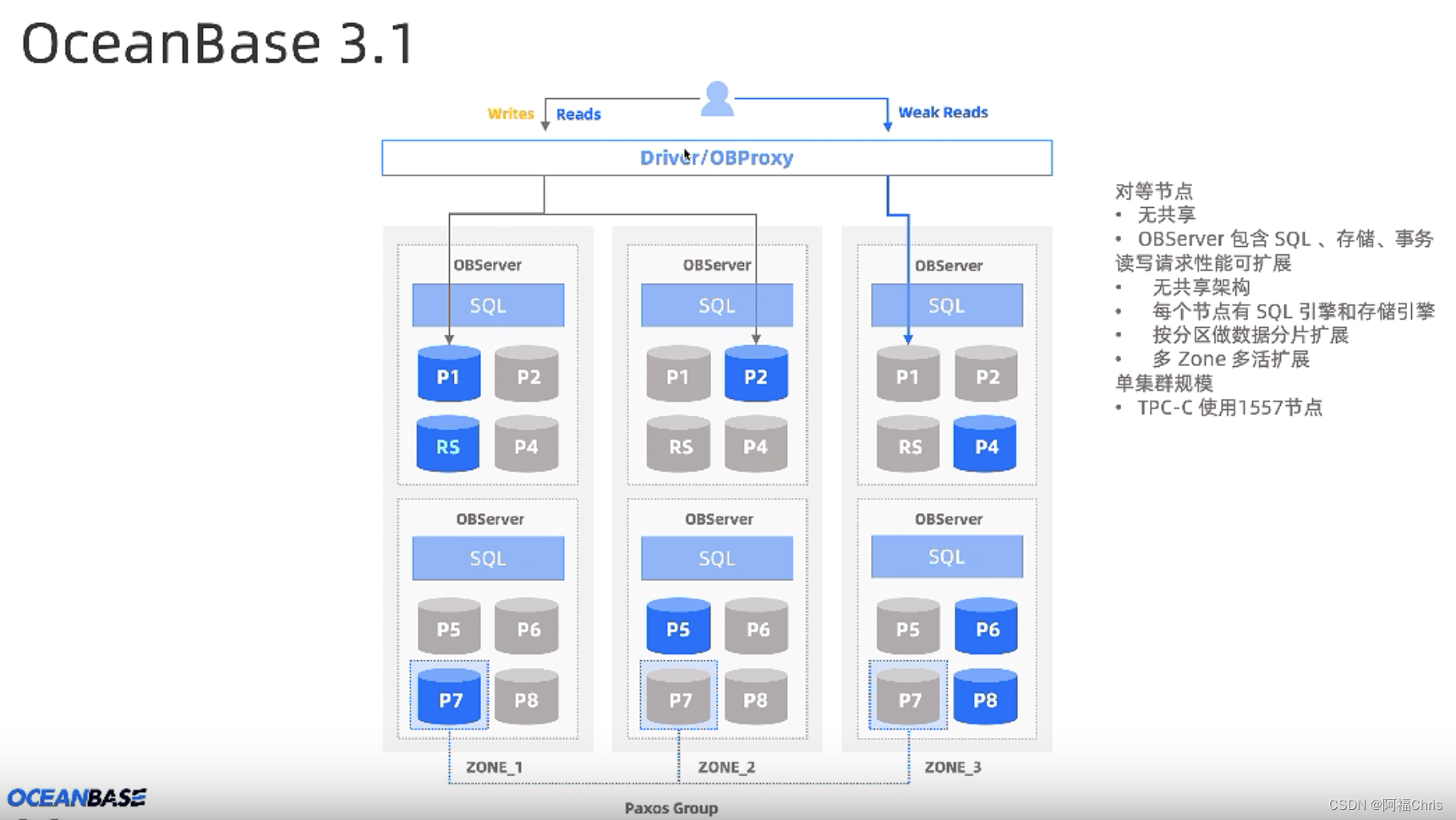This screenshot has height=820, width=1456.
Task: Click the '无共享' bullet text
Action: (x=1167, y=215)
